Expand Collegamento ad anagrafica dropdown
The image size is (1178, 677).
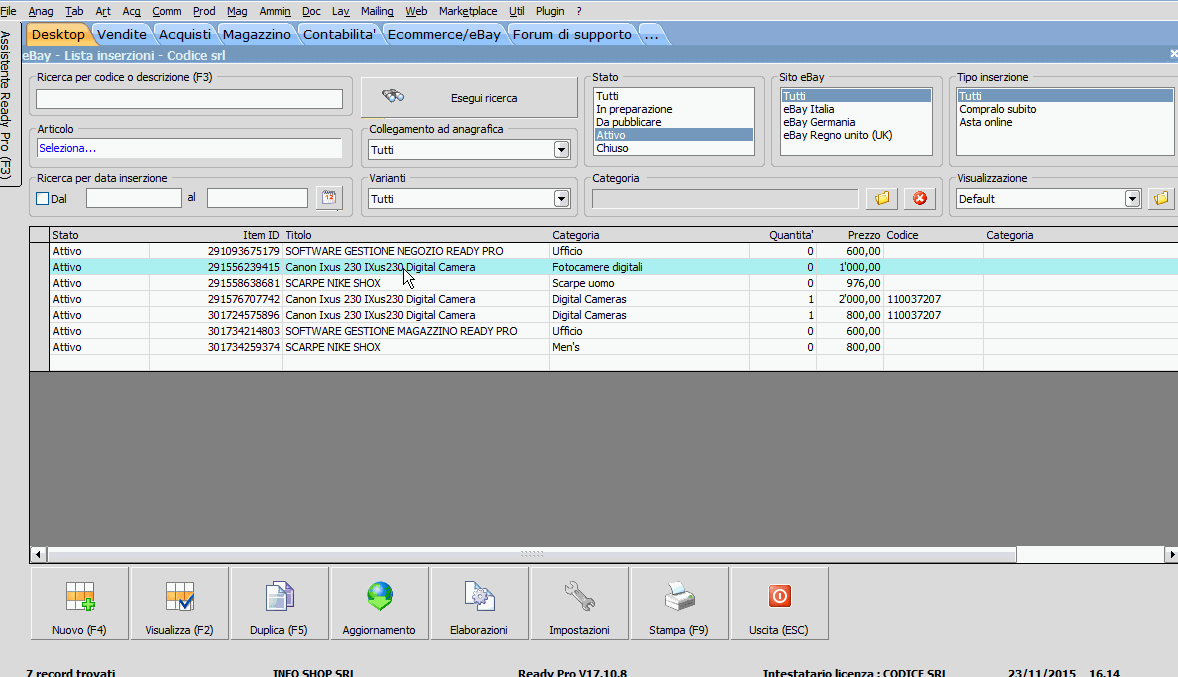561,150
